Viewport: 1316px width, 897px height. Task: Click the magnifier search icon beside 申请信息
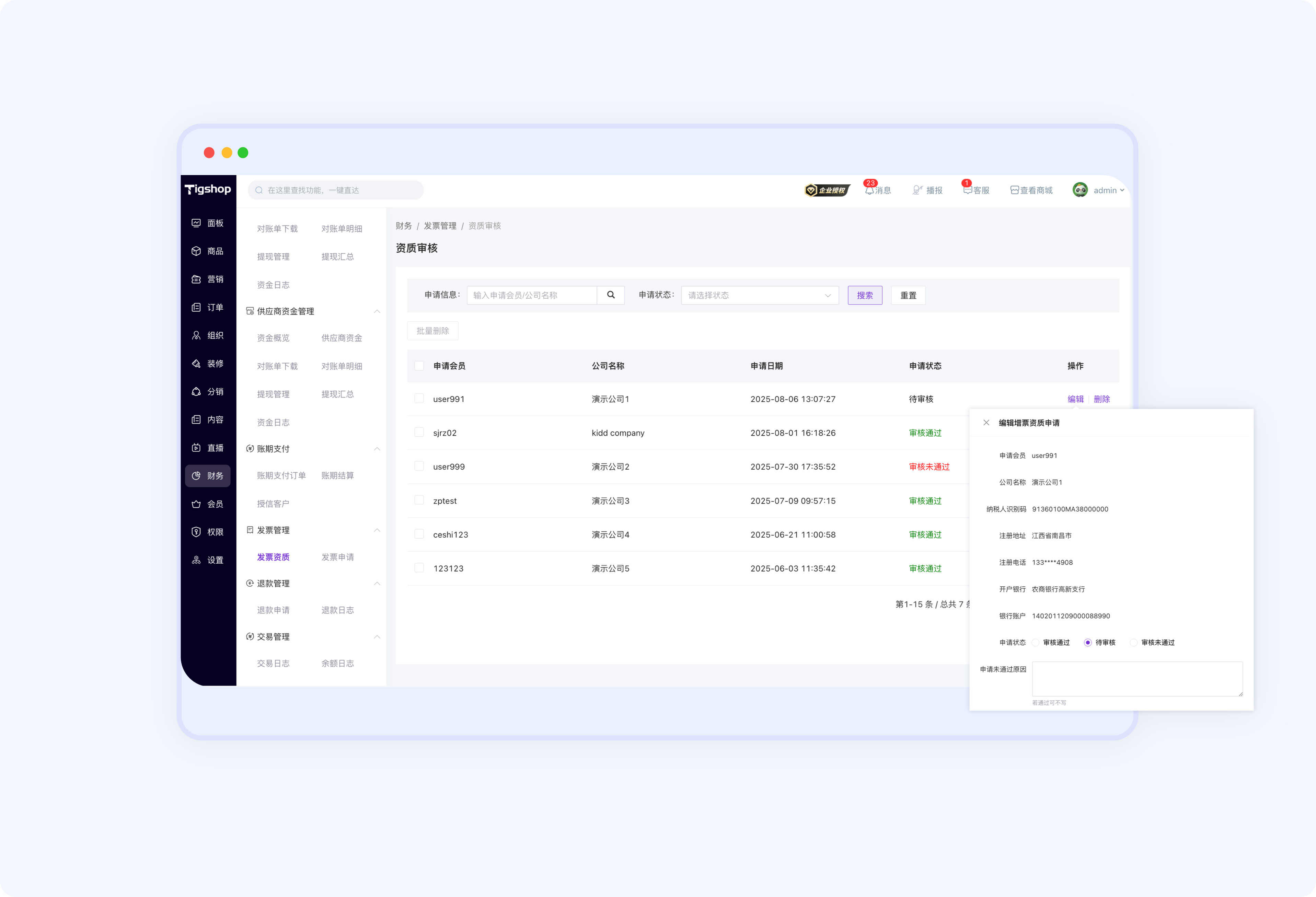click(611, 295)
